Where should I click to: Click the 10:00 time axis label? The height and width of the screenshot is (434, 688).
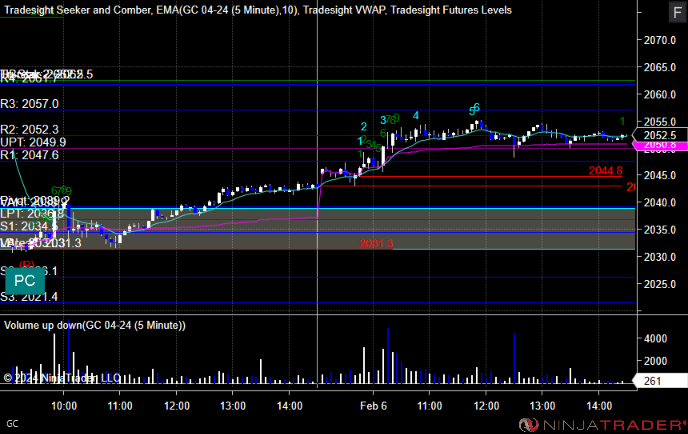pyautogui.click(x=64, y=406)
